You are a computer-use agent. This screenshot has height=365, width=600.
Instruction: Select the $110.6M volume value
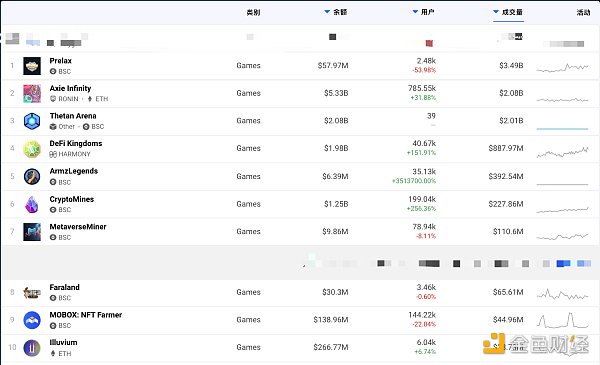point(508,231)
